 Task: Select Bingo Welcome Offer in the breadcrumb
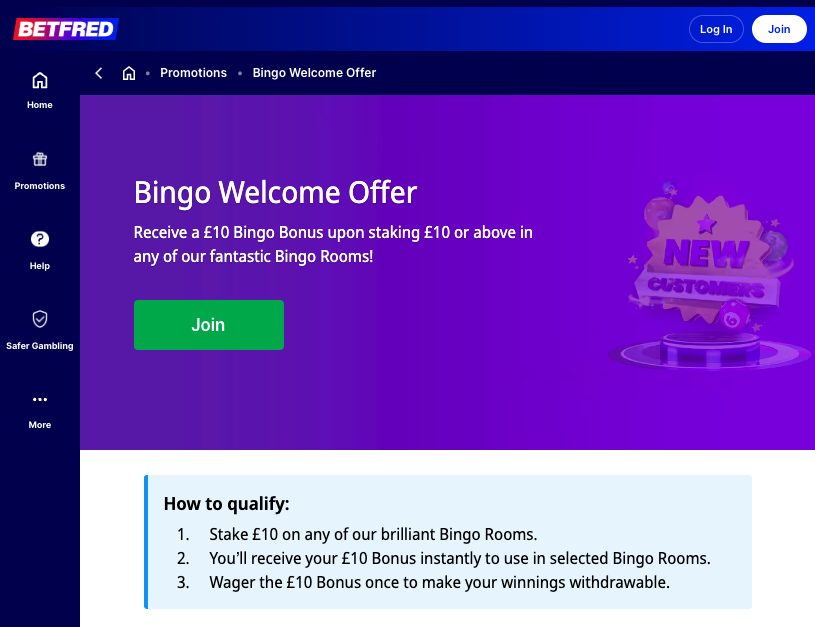coord(314,72)
